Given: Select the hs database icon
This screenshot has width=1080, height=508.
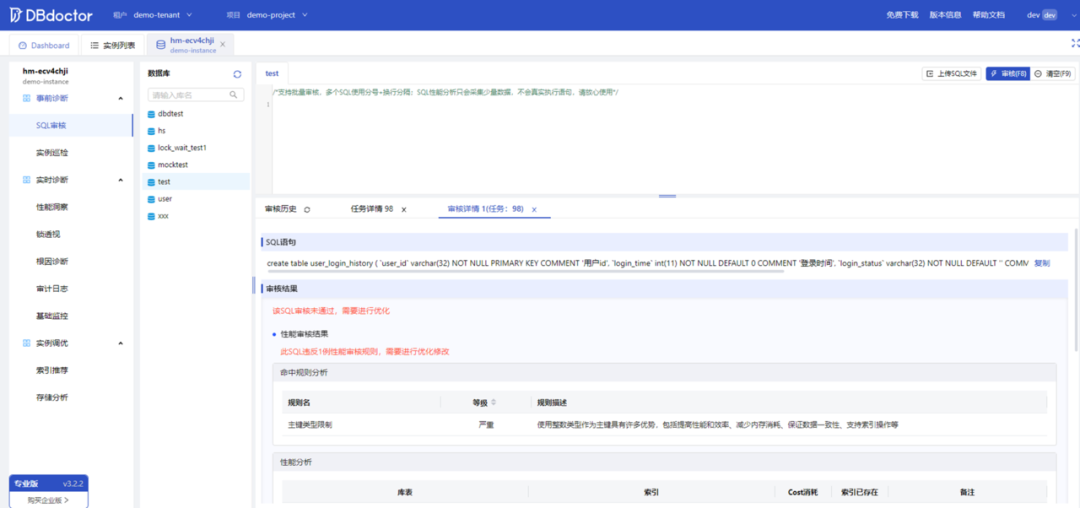Looking at the screenshot, I should (152, 131).
